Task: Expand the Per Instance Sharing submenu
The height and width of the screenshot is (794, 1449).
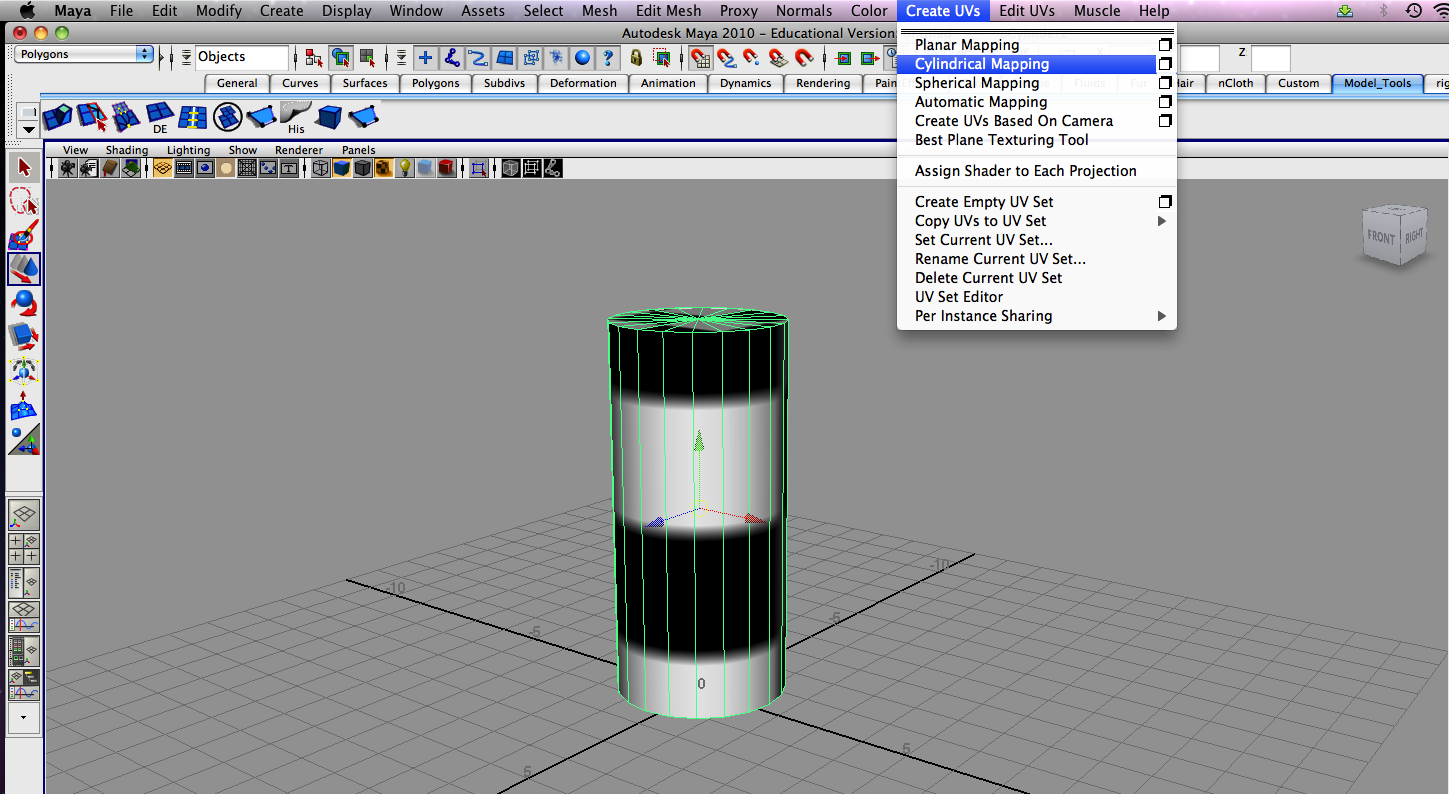Action: [983, 316]
